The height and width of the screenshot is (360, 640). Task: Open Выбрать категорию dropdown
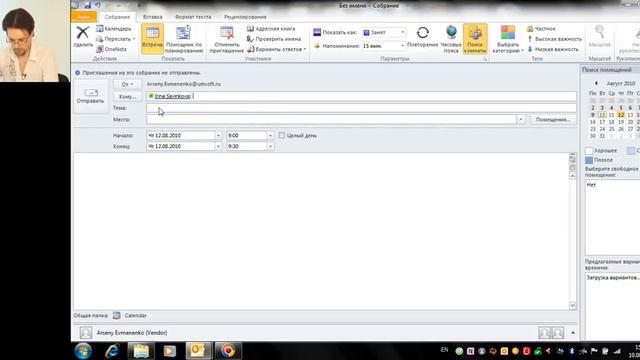[x=508, y=39]
